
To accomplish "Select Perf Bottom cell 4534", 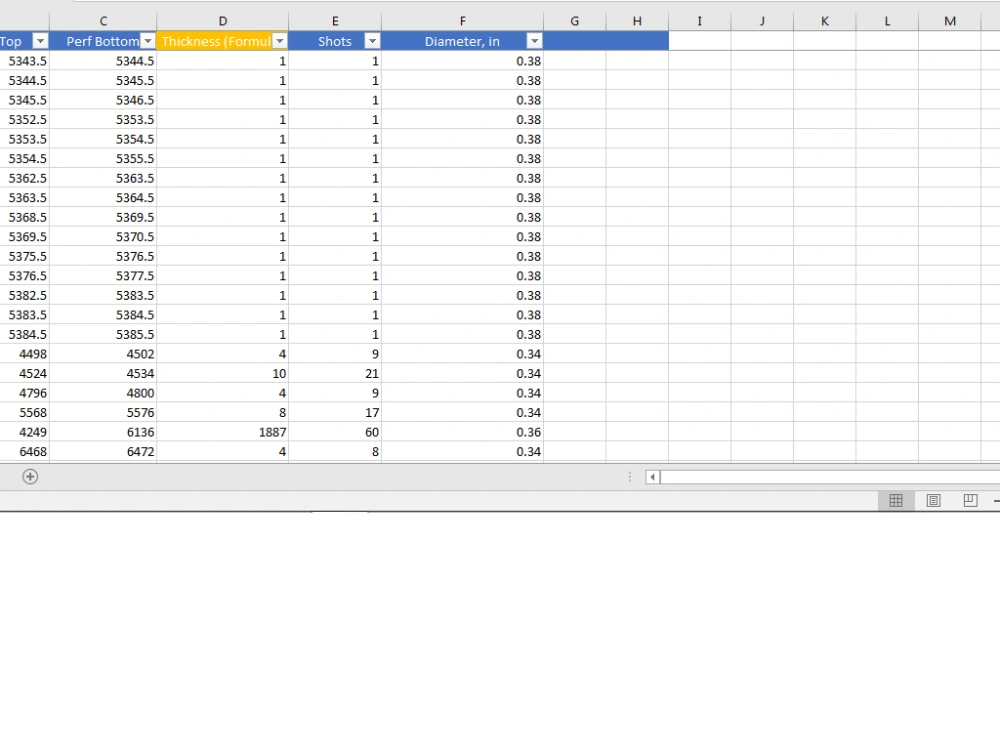I will tap(103, 374).
